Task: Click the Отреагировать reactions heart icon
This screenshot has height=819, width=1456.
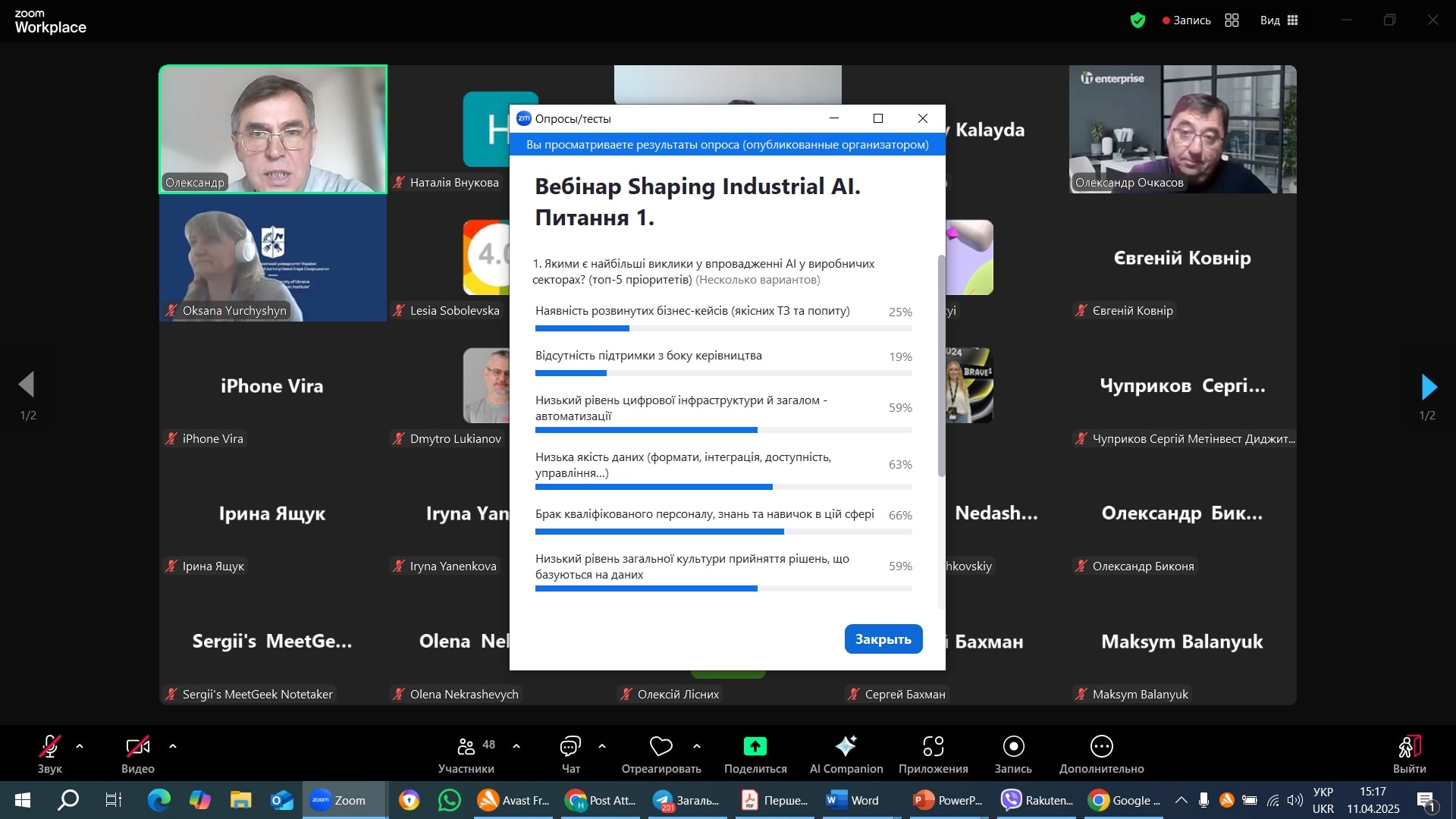Action: pos(661,747)
